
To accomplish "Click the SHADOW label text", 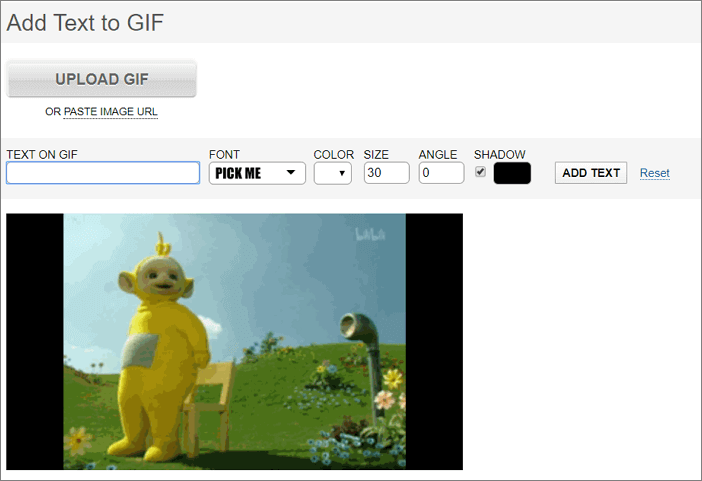I will point(499,154).
